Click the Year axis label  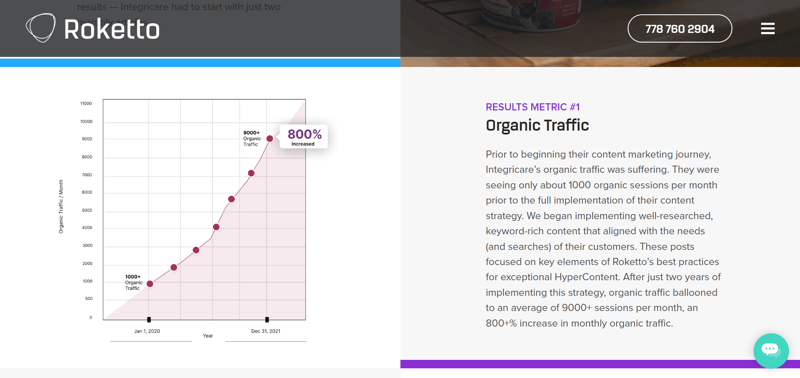pos(208,336)
